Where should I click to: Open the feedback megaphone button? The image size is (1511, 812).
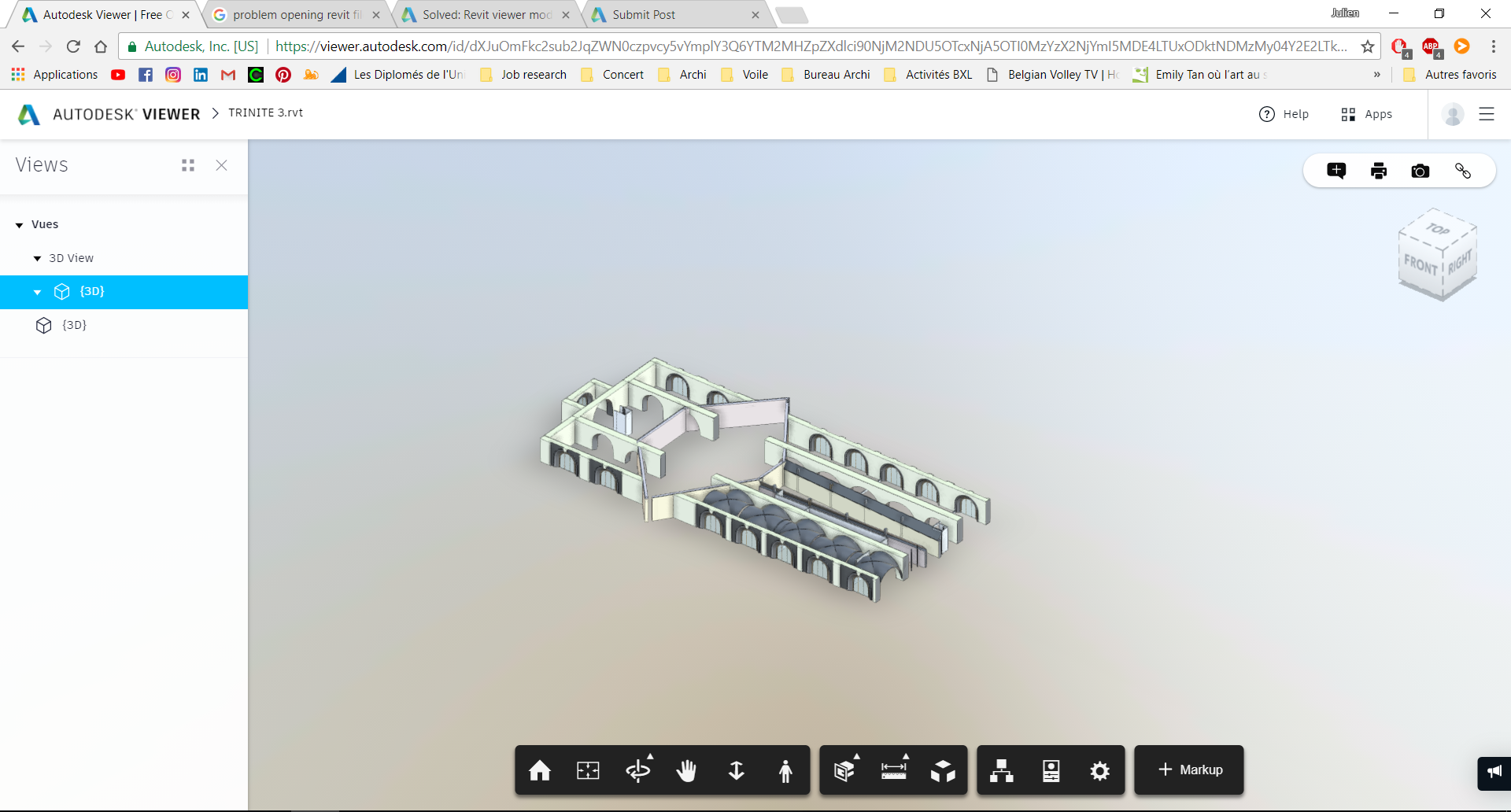click(1494, 773)
